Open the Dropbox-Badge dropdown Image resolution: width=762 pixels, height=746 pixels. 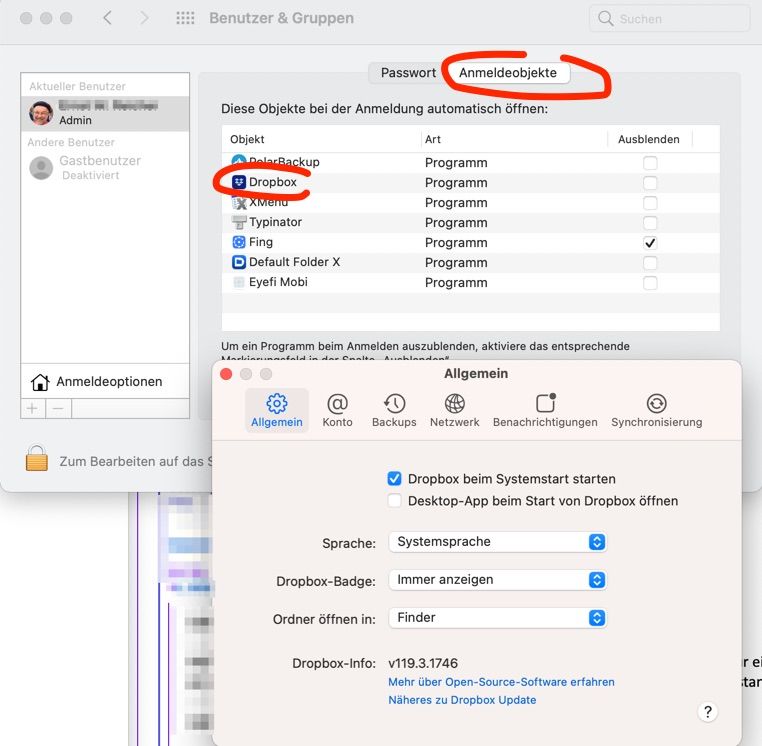coord(497,580)
